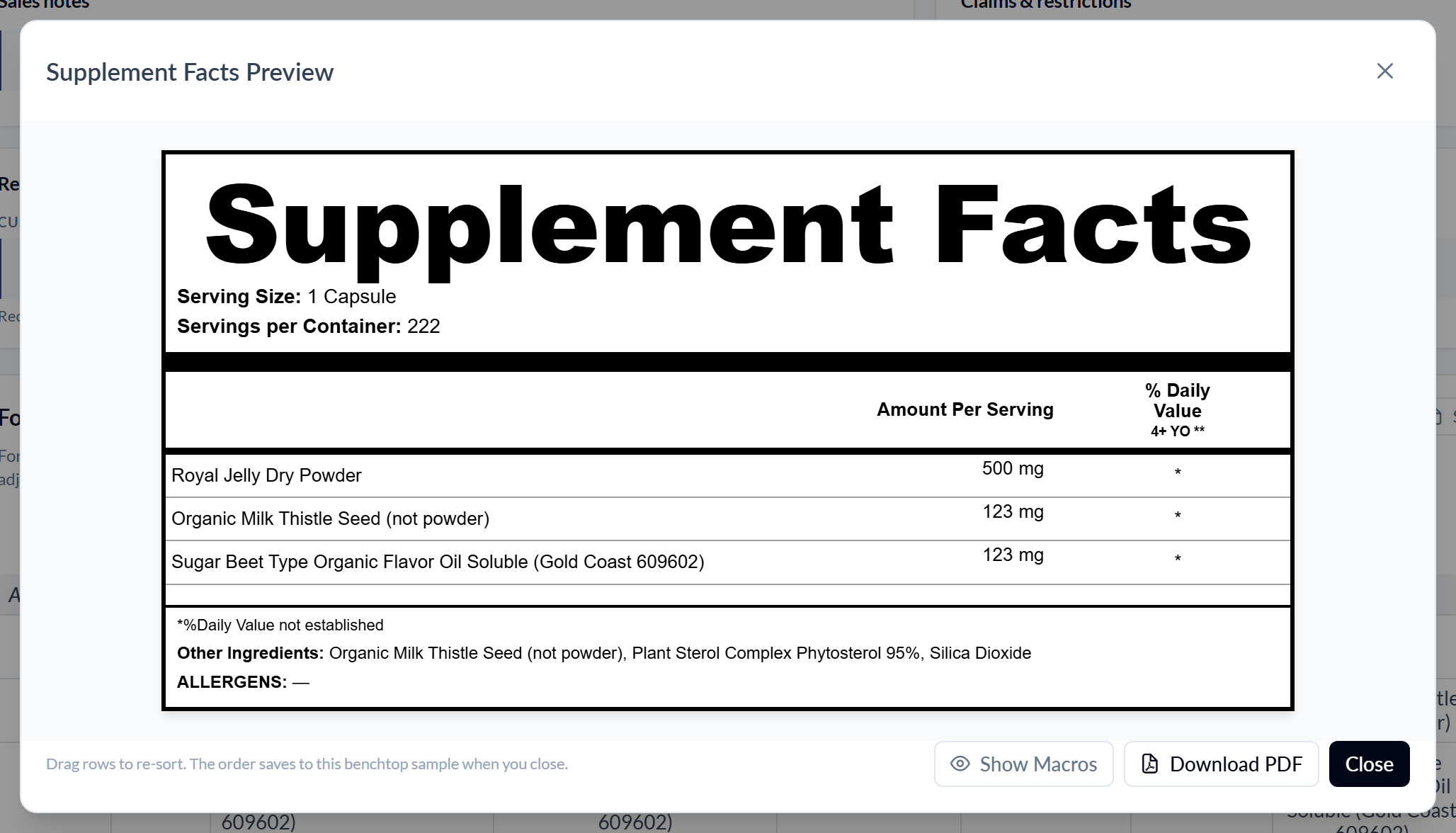Image resolution: width=1456 pixels, height=833 pixels.
Task: Click the Amount Per Serving header
Action: [x=965, y=409]
